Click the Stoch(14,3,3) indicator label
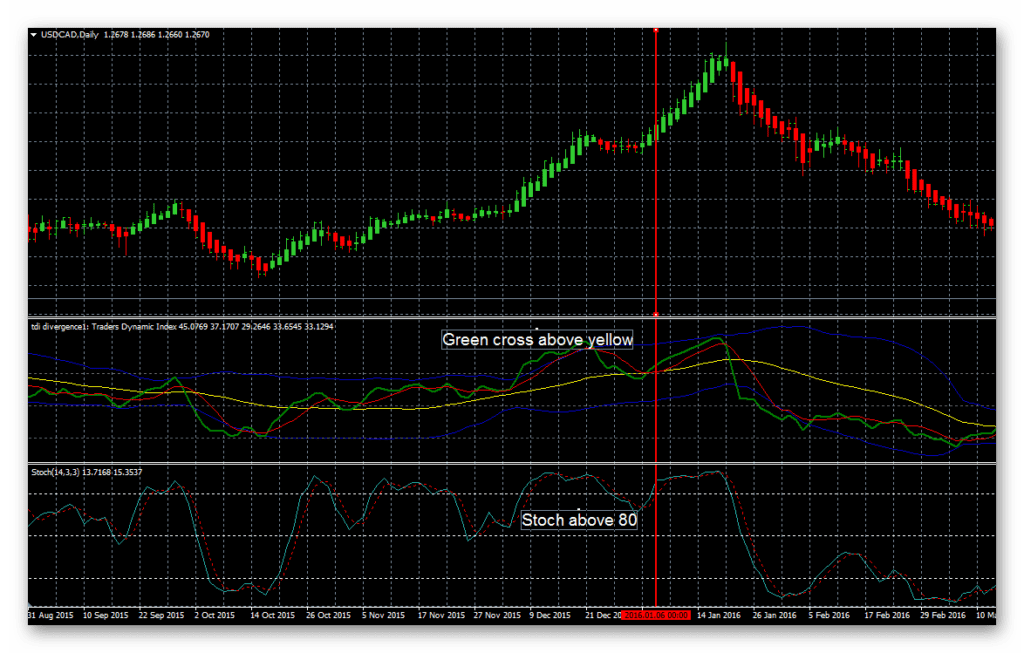The width and height of the screenshot is (1024, 653). (86, 472)
